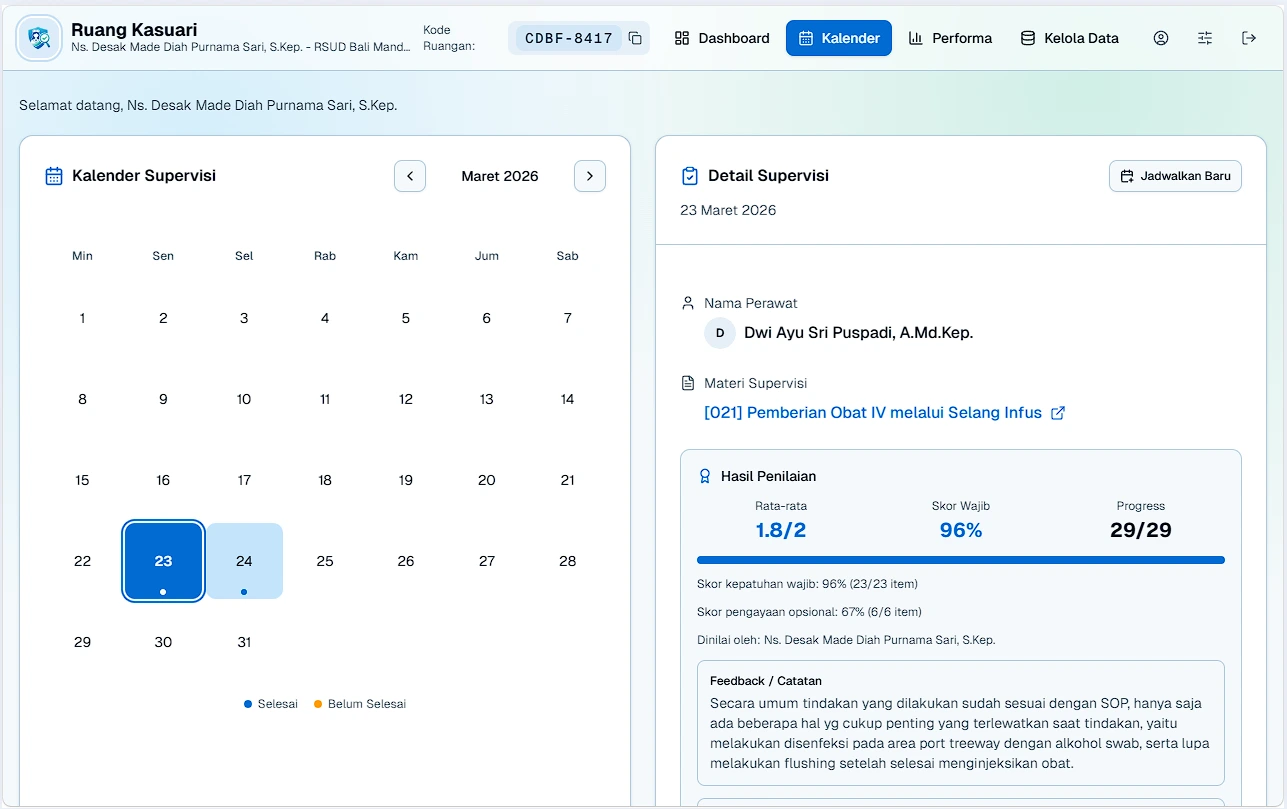The image size is (1287, 809).
Task: Select date 26 on the calendar
Action: pyautogui.click(x=406, y=561)
